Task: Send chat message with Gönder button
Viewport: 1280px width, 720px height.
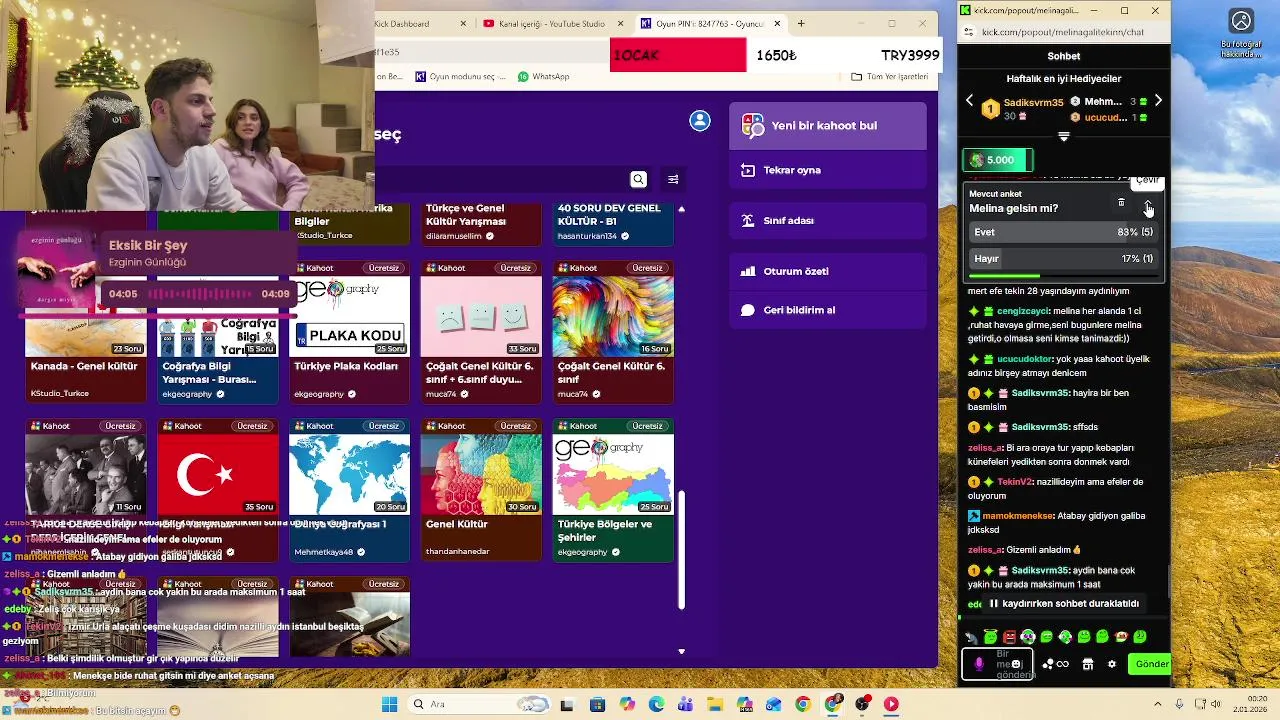Action: pyautogui.click(x=1149, y=664)
